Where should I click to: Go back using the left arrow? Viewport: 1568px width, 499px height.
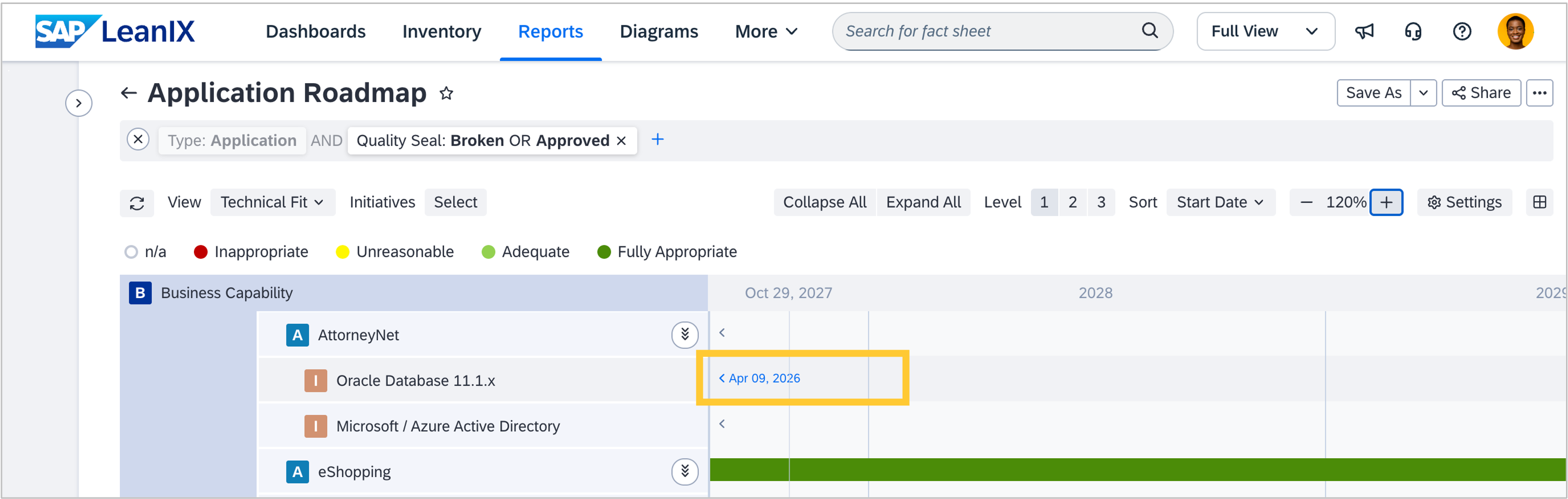128,93
